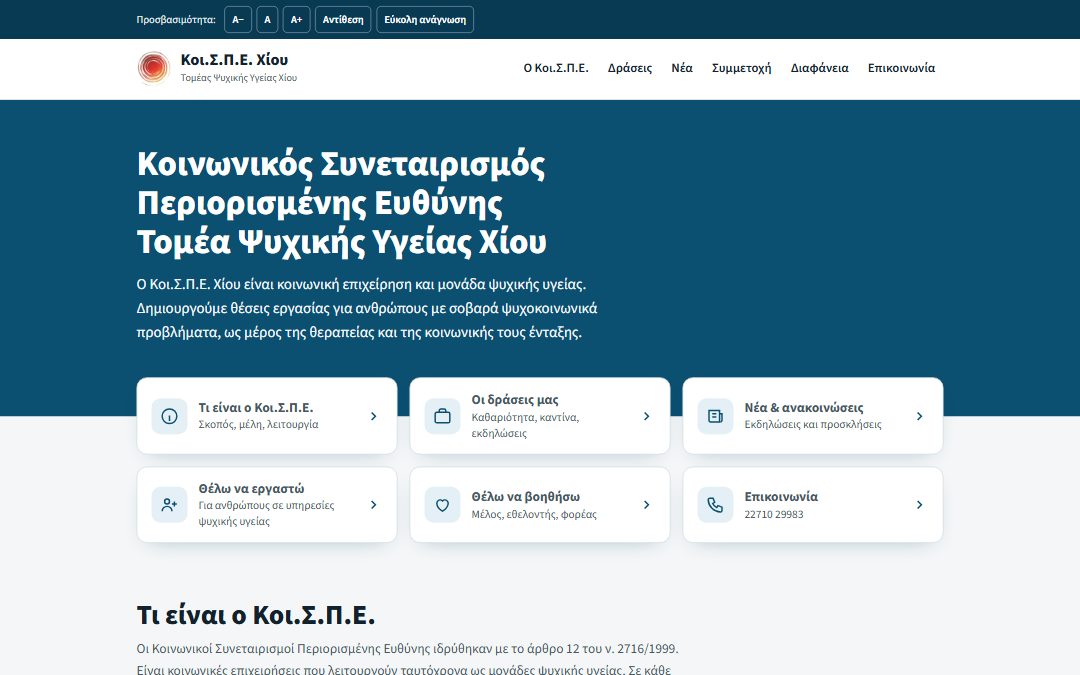This screenshot has width=1080, height=675.
Task: Open the 'Τι είναι ο Κοι.Σ.Π.Ε.' card title
Action: (256, 408)
